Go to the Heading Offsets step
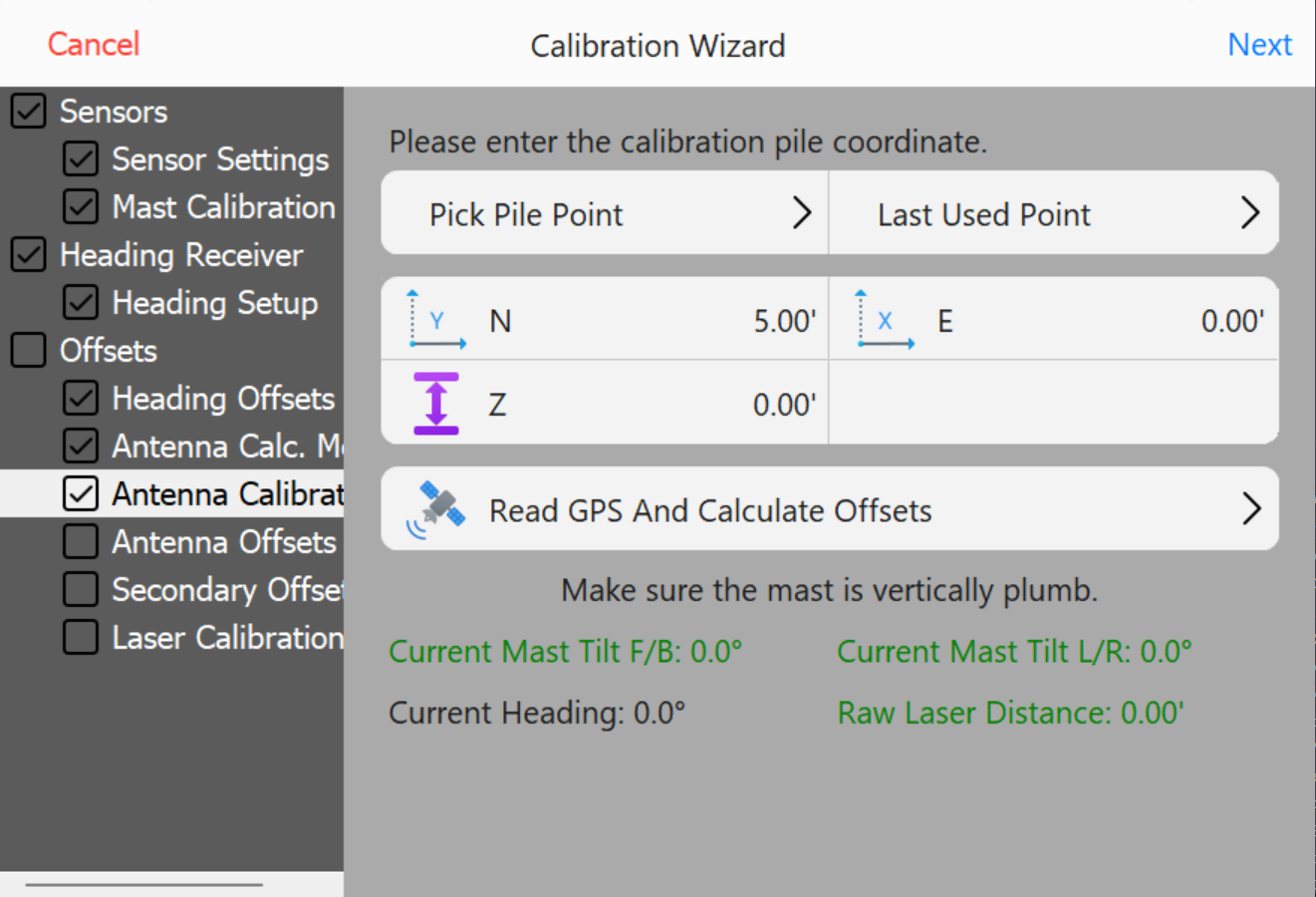 (x=223, y=399)
